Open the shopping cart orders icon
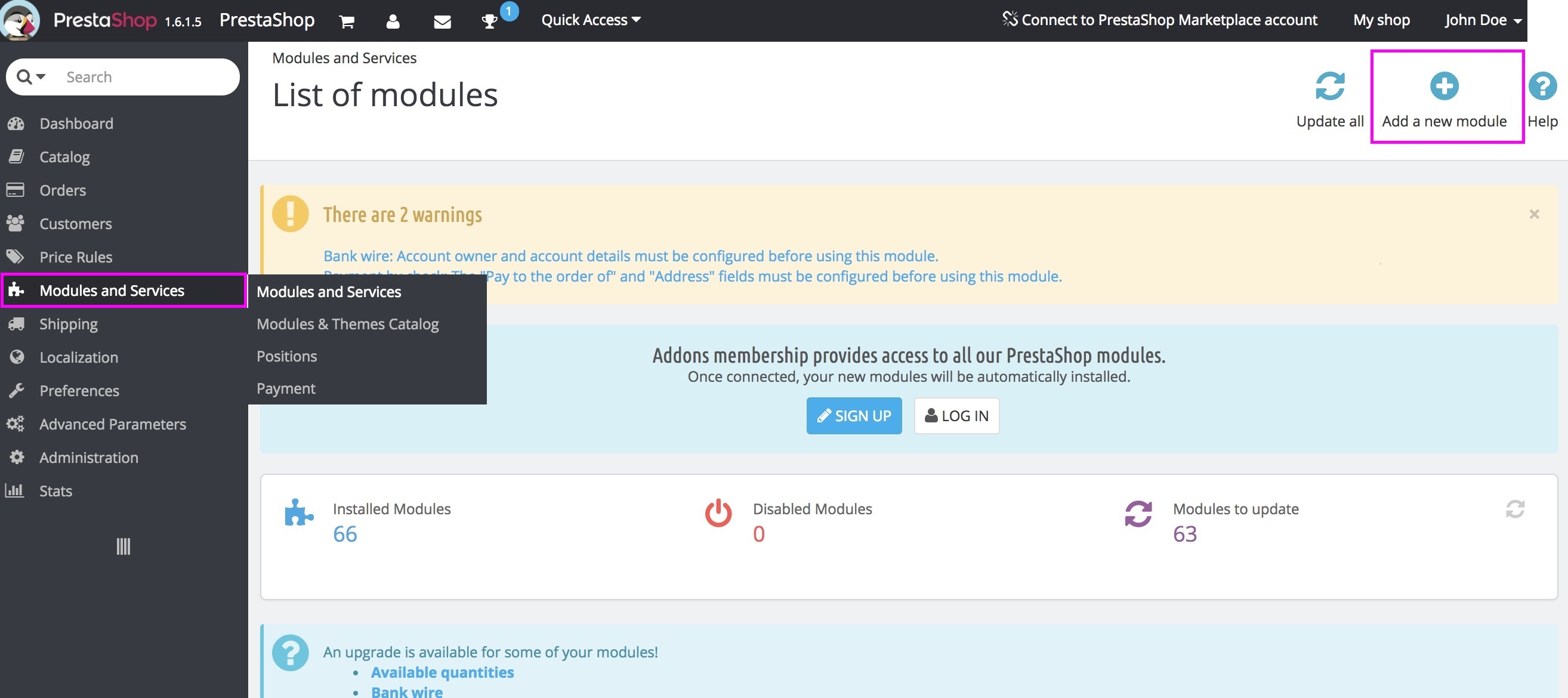Viewport: 1568px width, 698px height. click(x=347, y=22)
